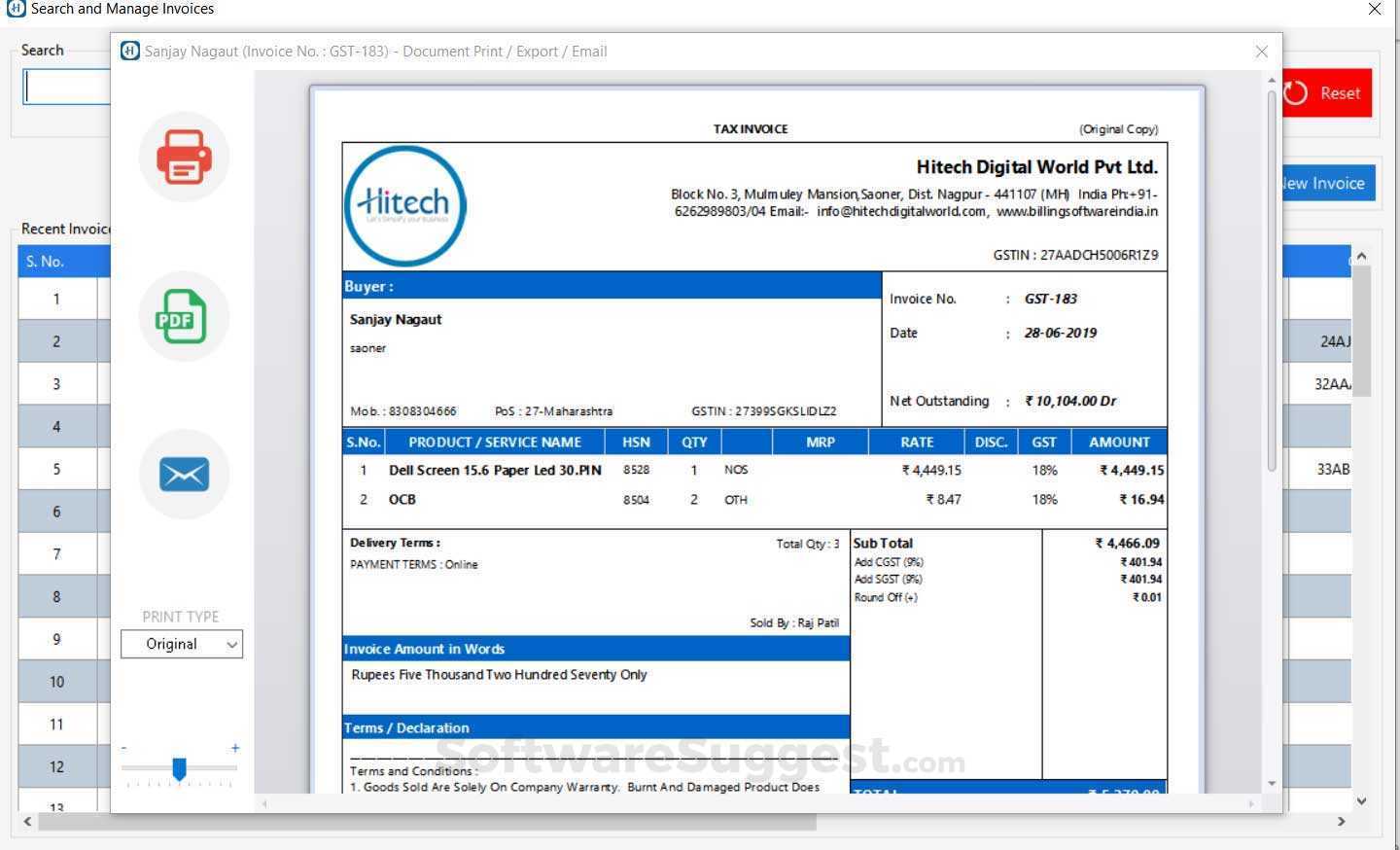The height and width of the screenshot is (850, 1400).
Task: Select row 5 in the recent invoices list
Action: coord(56,469)
